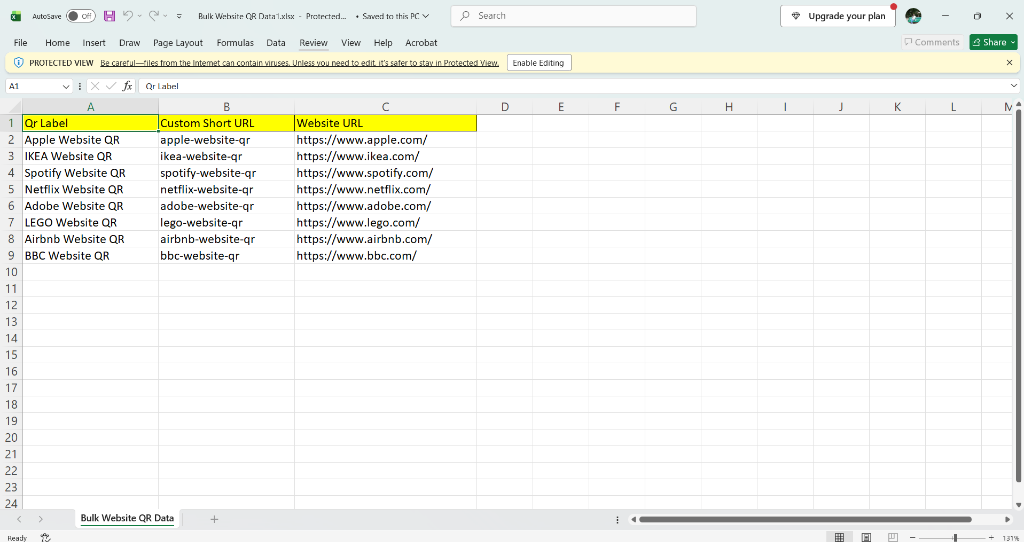Open the Page Layout ribbon tab
This screenshot has width=1024, height=542.
(x=178, y=42)
